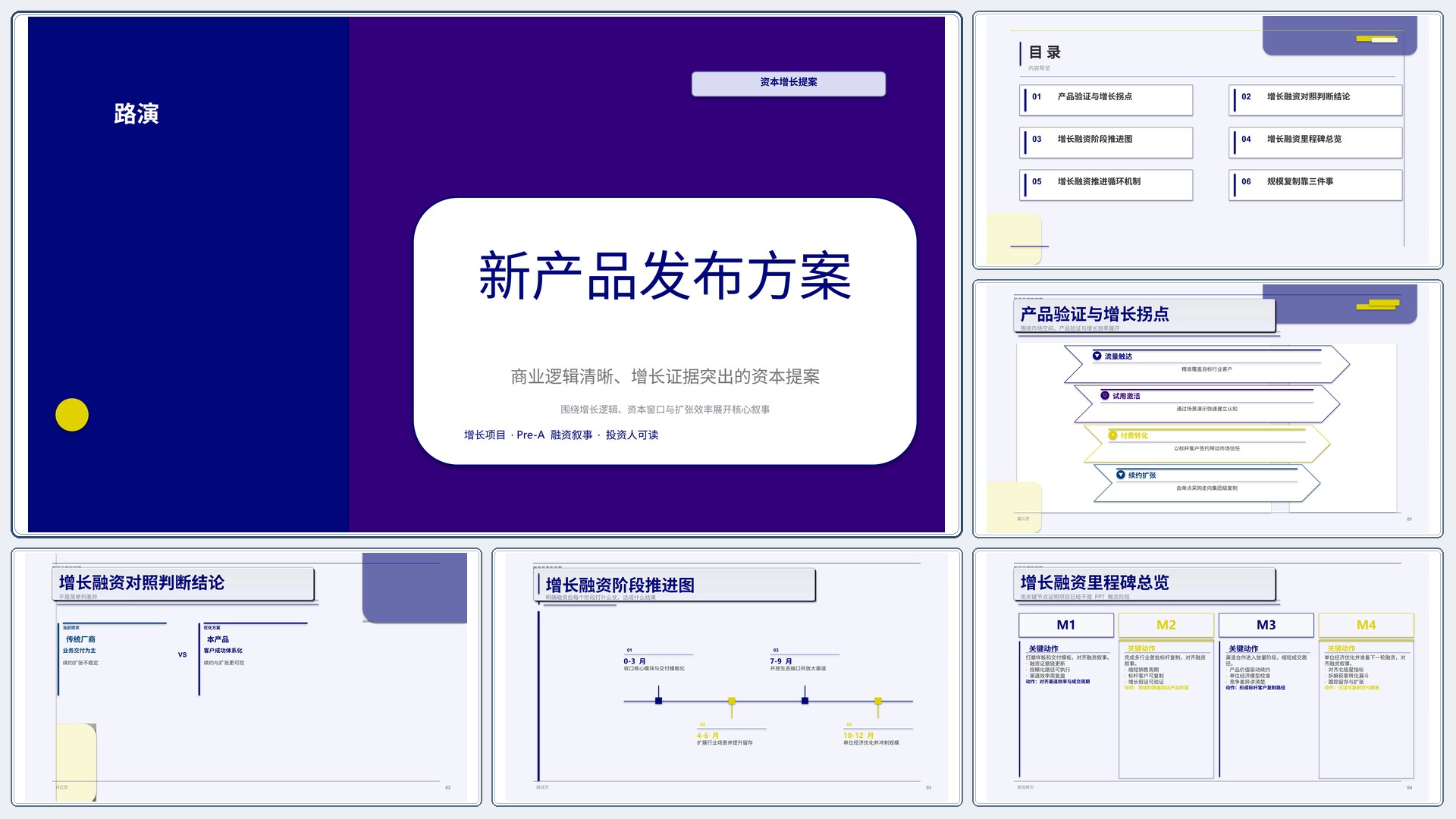Click the 7-9 月 timeline marker square
The width and height of the screenshot is (1456, 819).
click(x=805, y=701)
